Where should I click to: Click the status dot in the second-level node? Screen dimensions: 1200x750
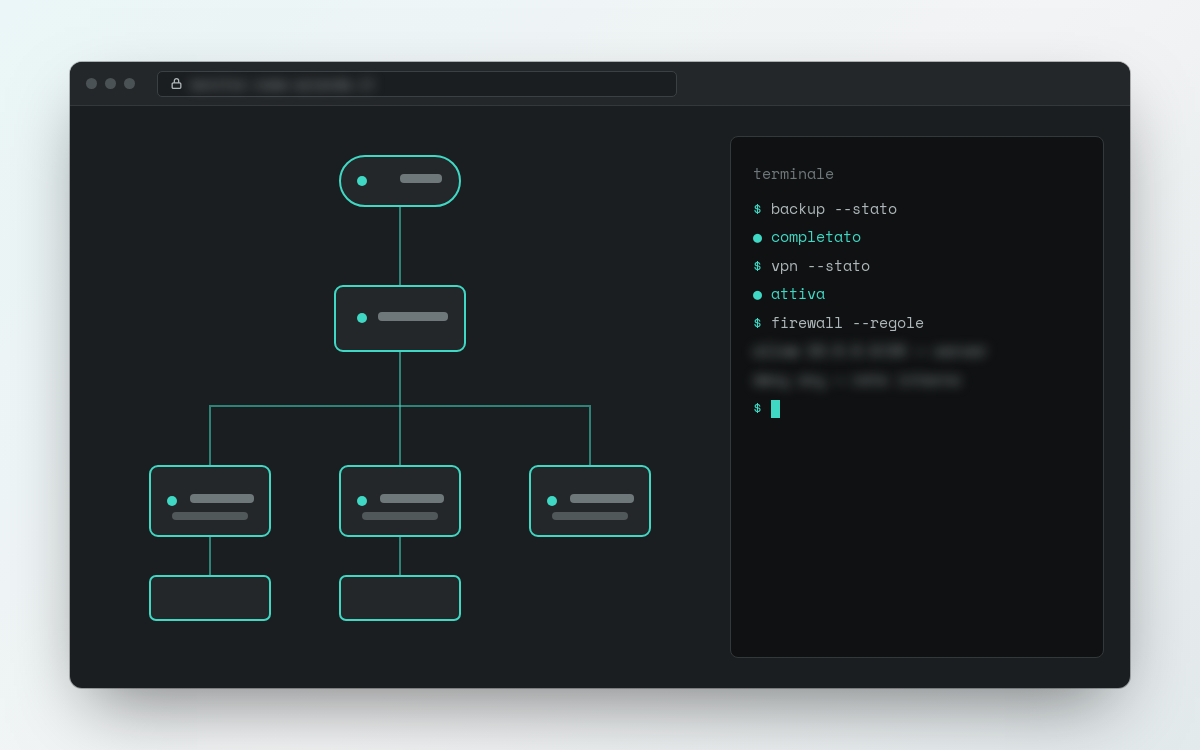click(362, 318)
